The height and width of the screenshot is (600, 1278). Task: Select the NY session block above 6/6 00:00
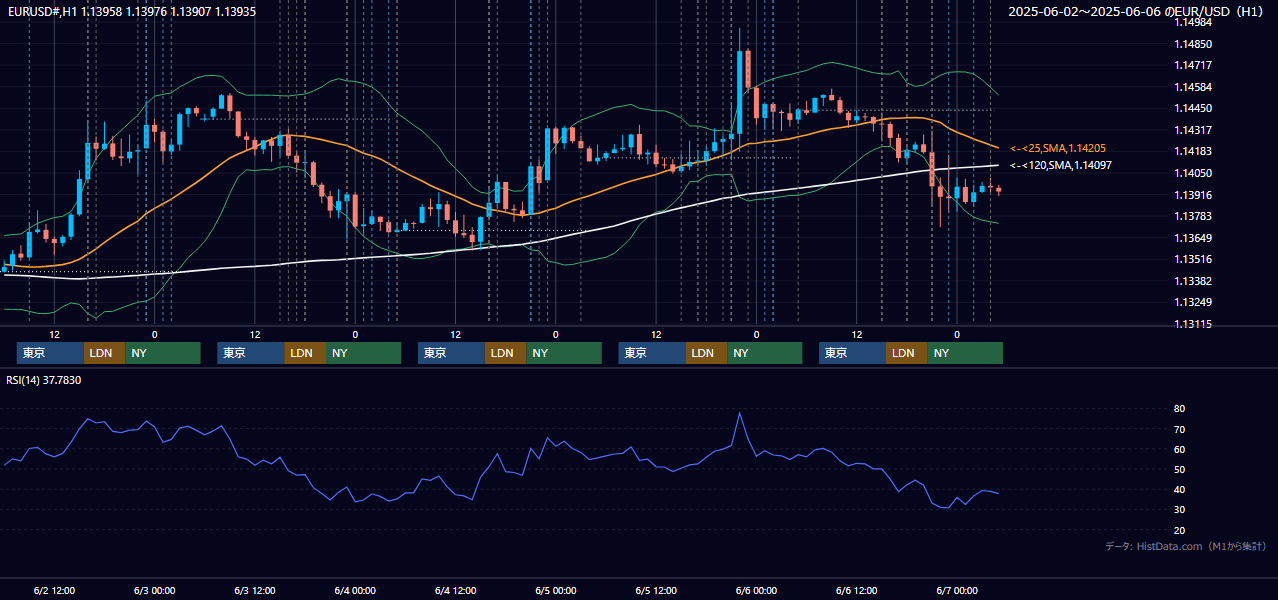(x=764, y=353)
